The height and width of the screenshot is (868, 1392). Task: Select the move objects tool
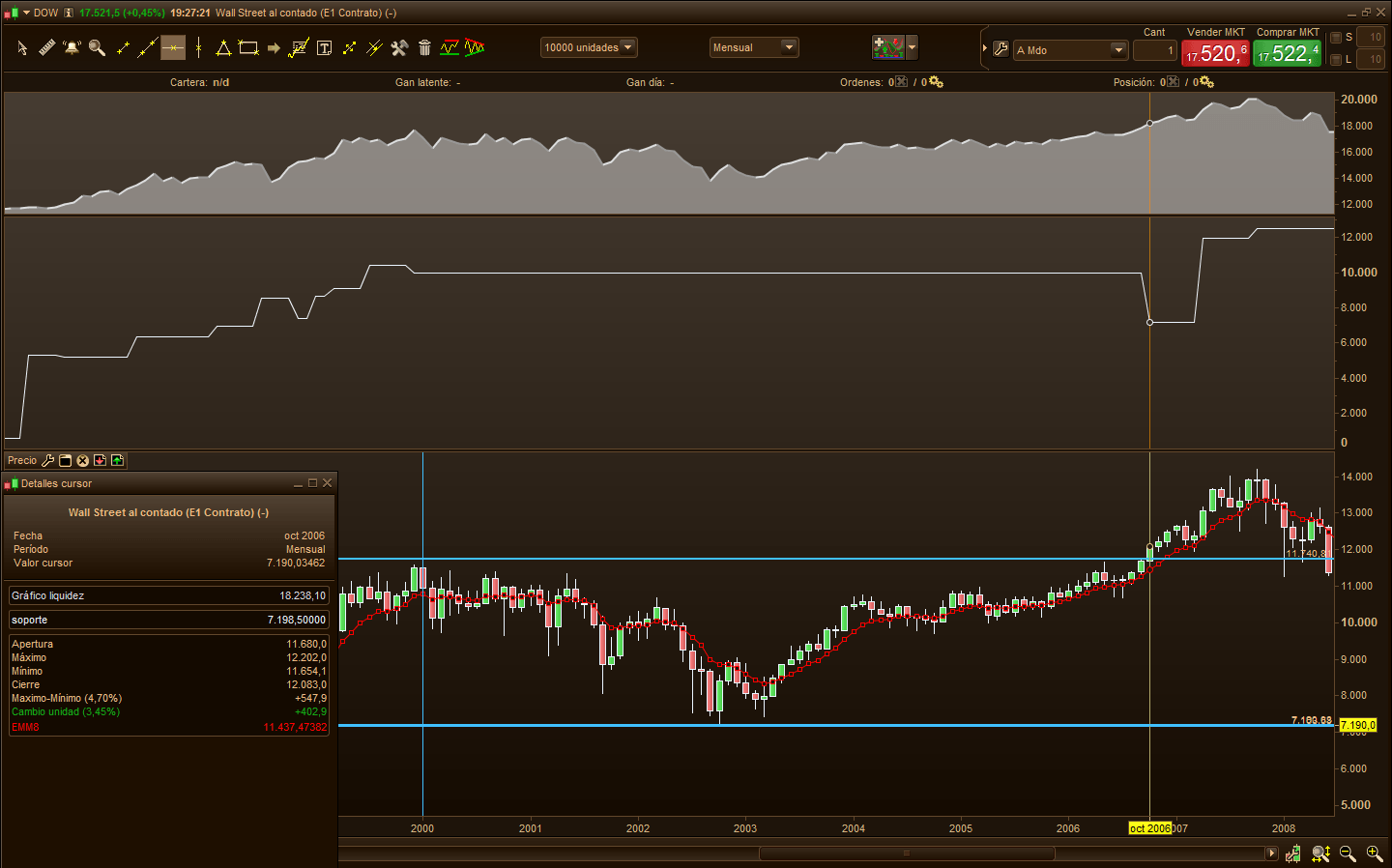[349, 47]
